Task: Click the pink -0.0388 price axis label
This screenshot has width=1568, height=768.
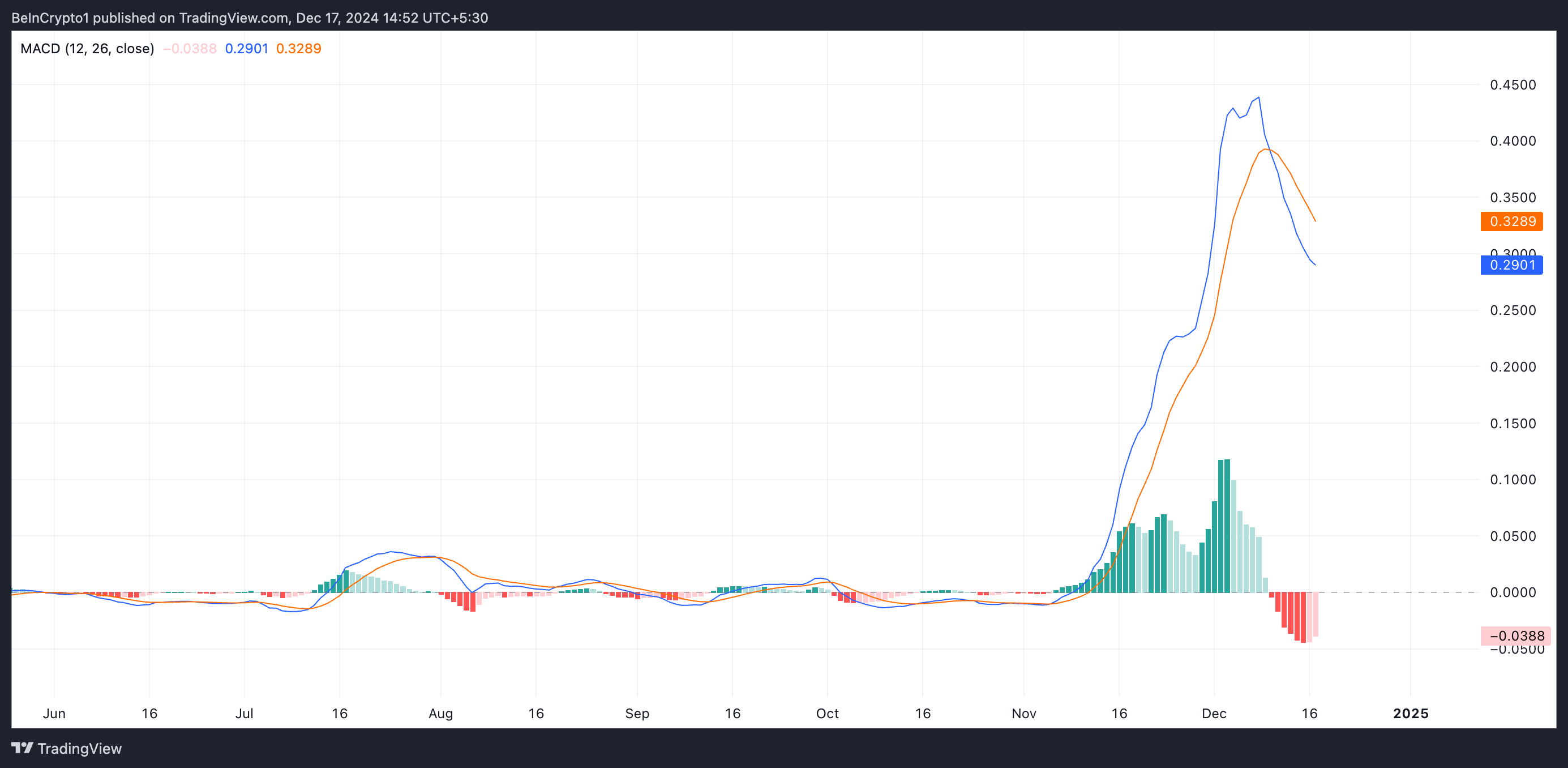Action: (1516, 636)
